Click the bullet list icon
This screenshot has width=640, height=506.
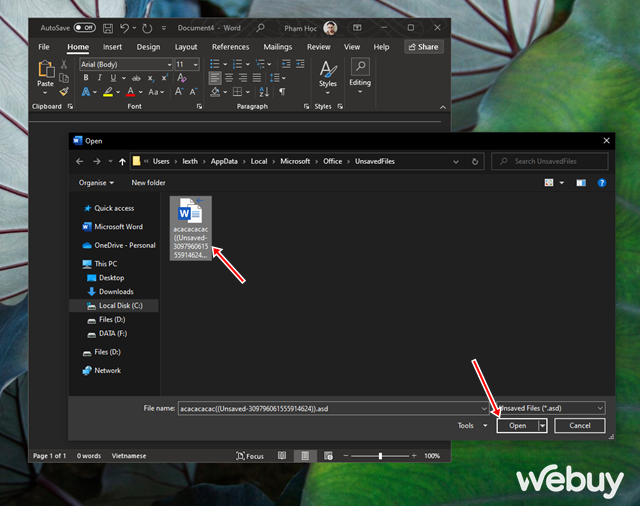215,64
